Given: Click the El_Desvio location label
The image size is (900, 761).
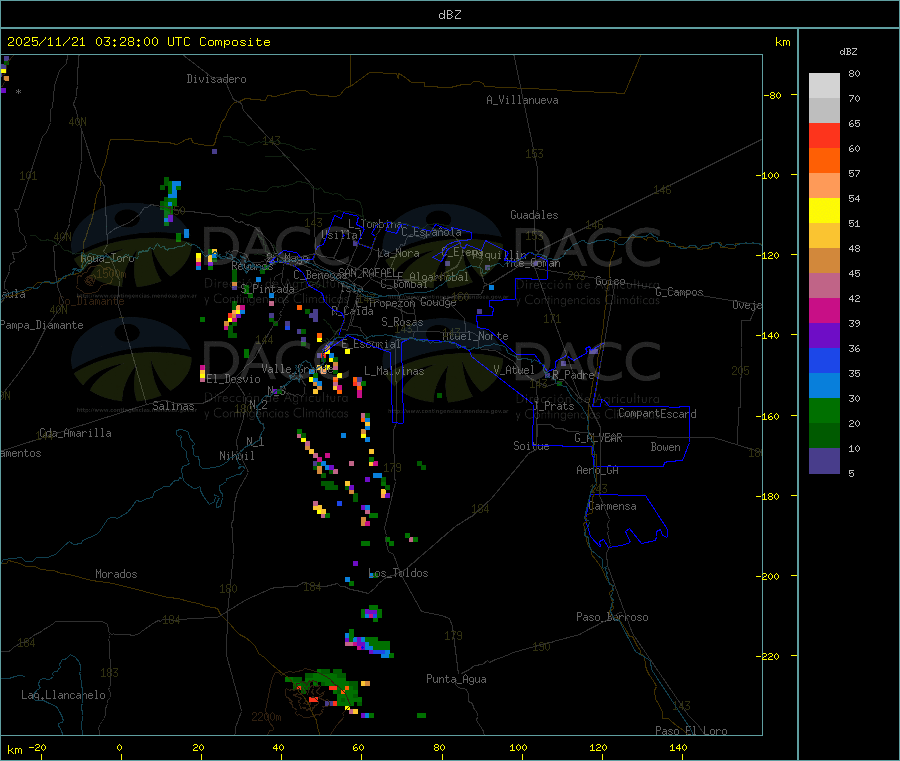Looking at the screenshot, I should pyautogui.click(x=234, y=379).
